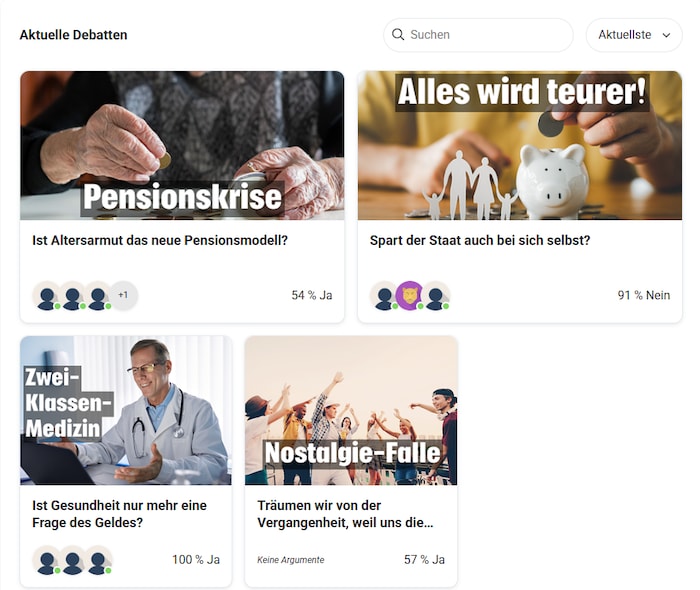700x590 pixels.
Task: Open the 'Träumen wir von der Vergangenheit' debate
Action: (x=345, y=514)
